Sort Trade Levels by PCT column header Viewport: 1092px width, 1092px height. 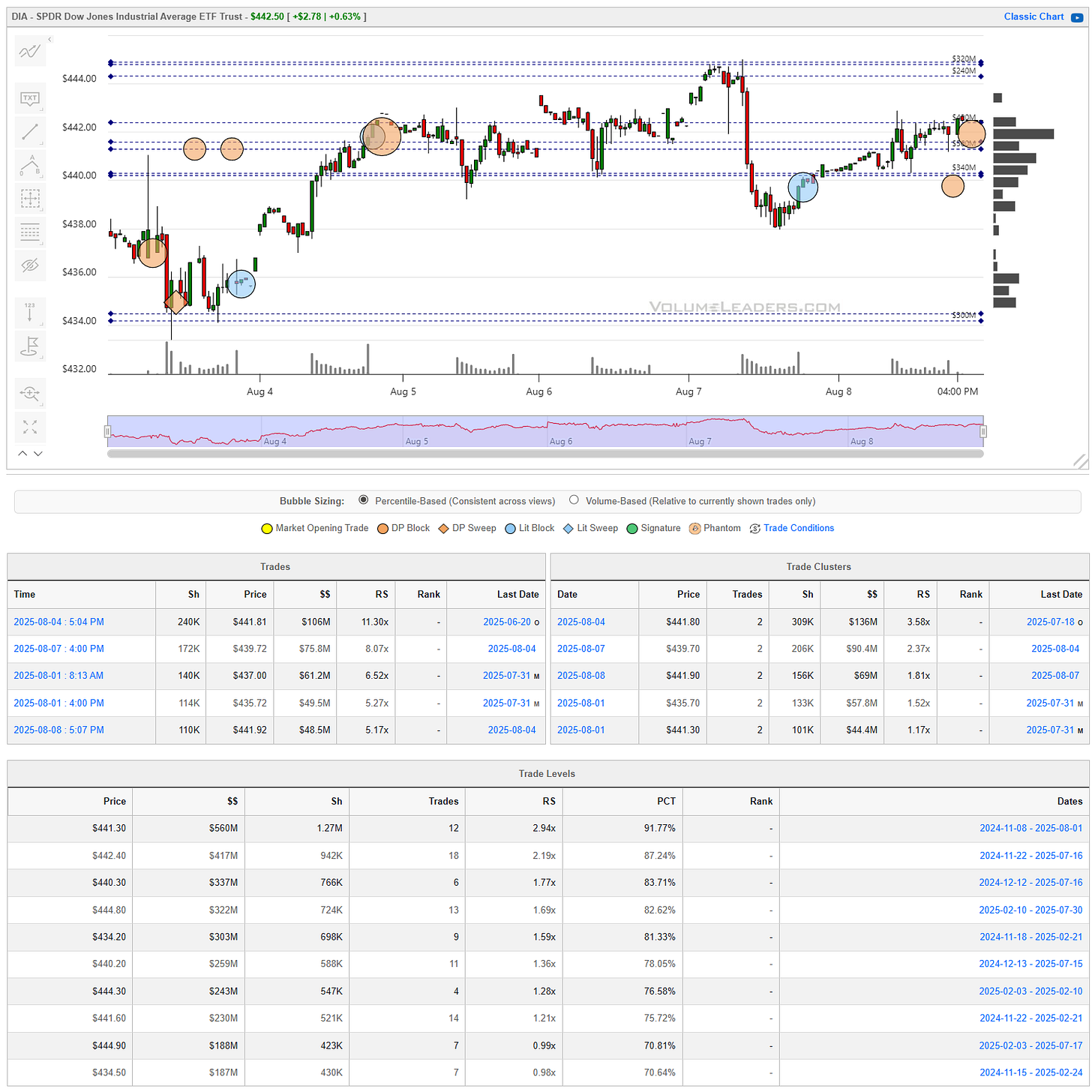click(622, 802)
